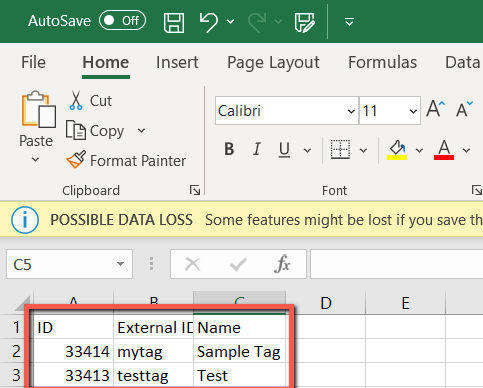Screen dimensions: 483x388
Task: Toggle Italic formatting
Action: tap(256, 149)
